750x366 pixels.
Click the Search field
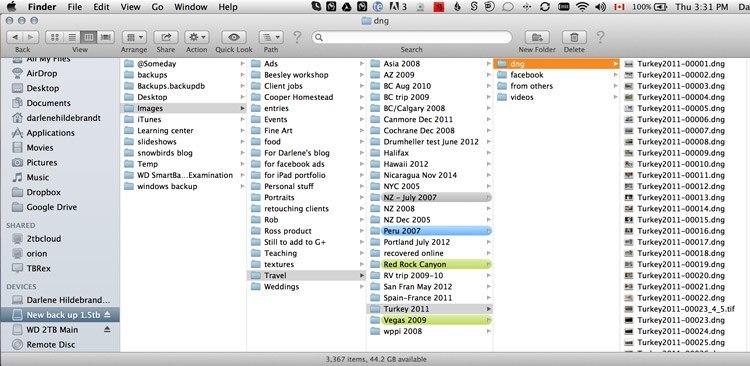click(x=412, y=37)
